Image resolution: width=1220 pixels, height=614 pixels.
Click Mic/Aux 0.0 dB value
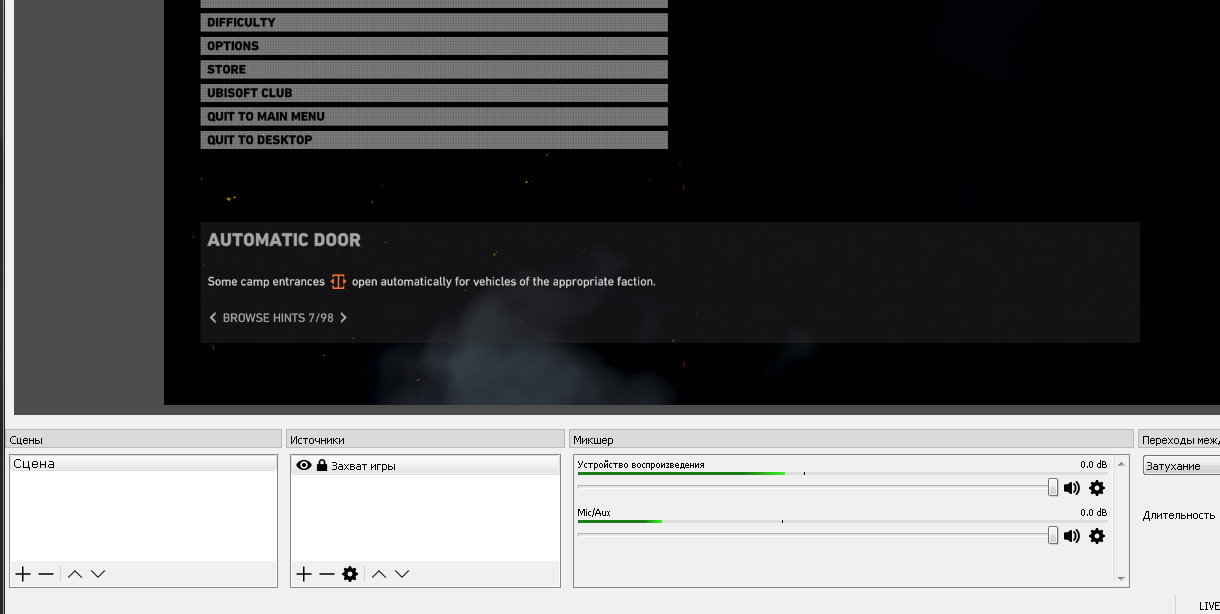(x=1093, y=513)
